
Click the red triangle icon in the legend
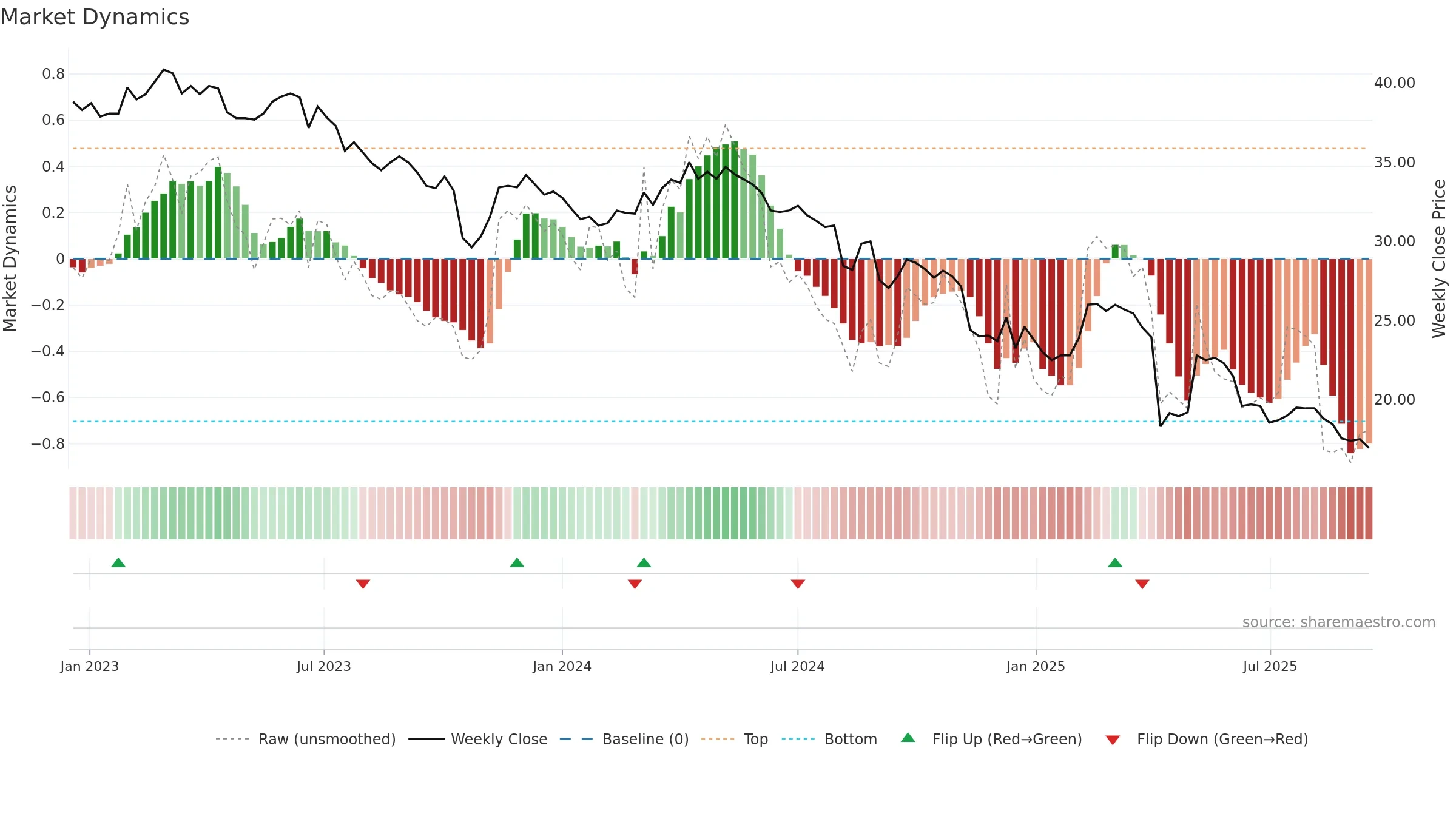click(1113, 740)
